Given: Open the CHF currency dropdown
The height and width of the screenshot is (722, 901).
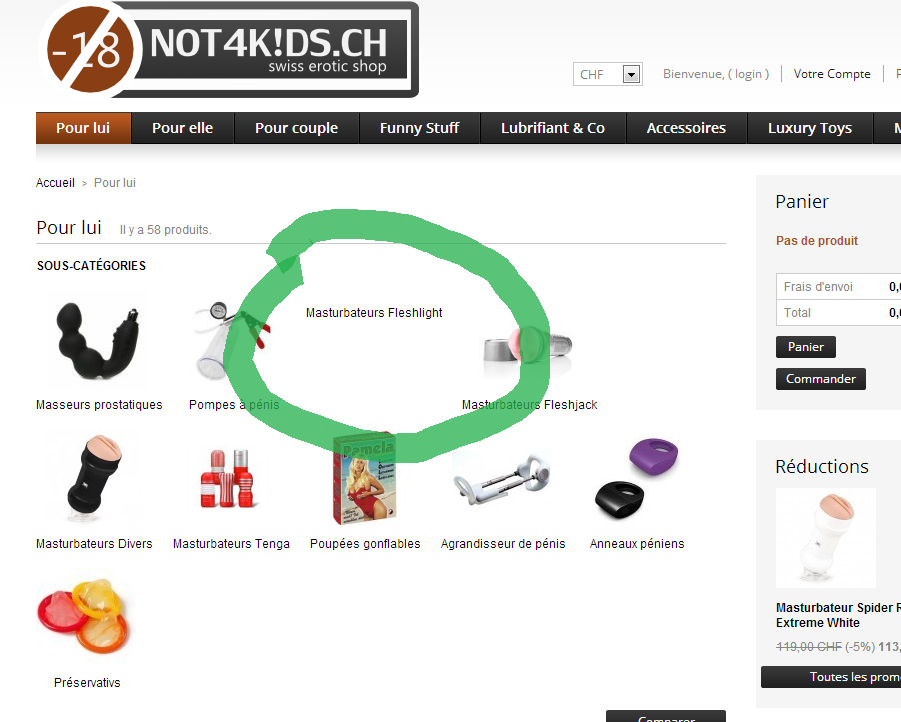Looking at the screenshot, I should [x=607, y=74].
